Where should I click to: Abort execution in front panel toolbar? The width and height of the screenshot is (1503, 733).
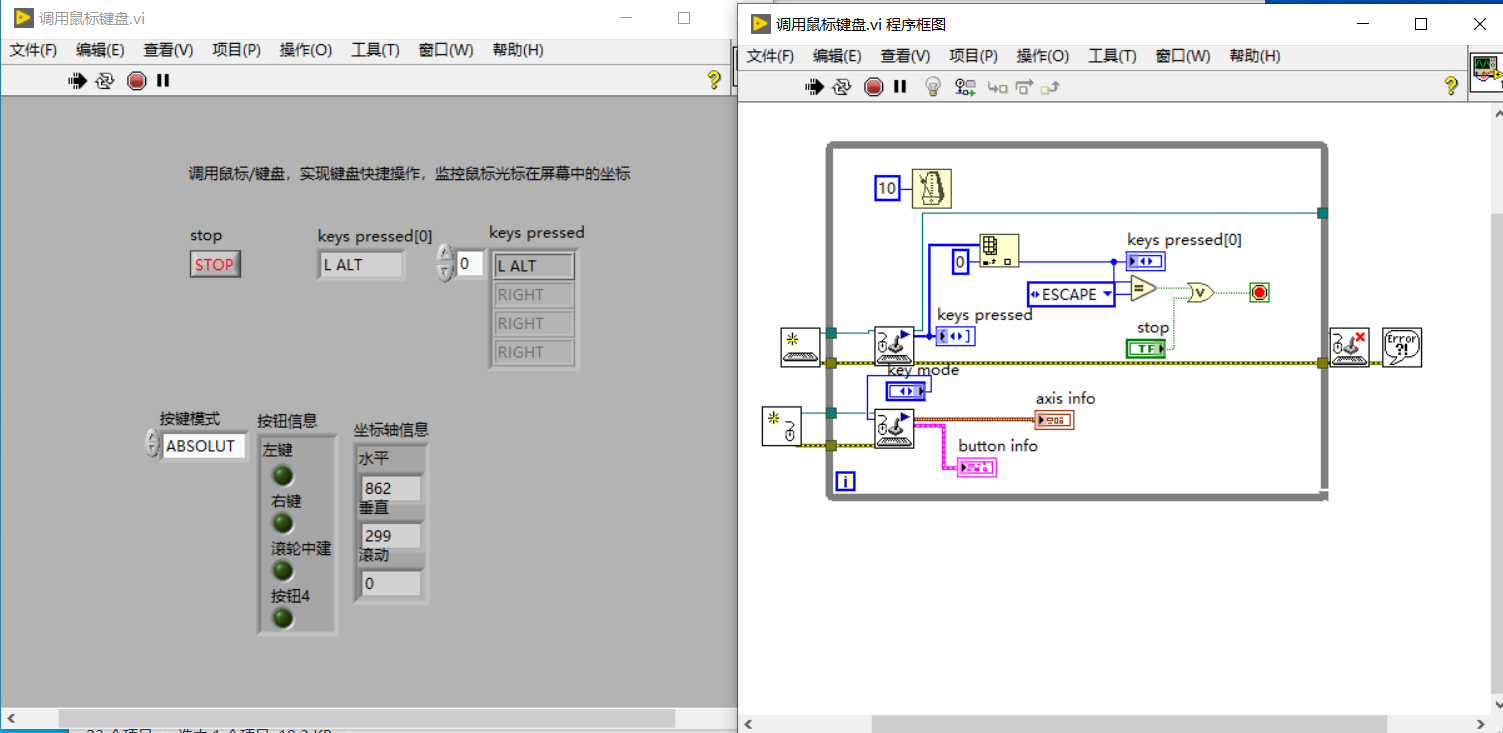pyautogui.click(x=137, y=81)
